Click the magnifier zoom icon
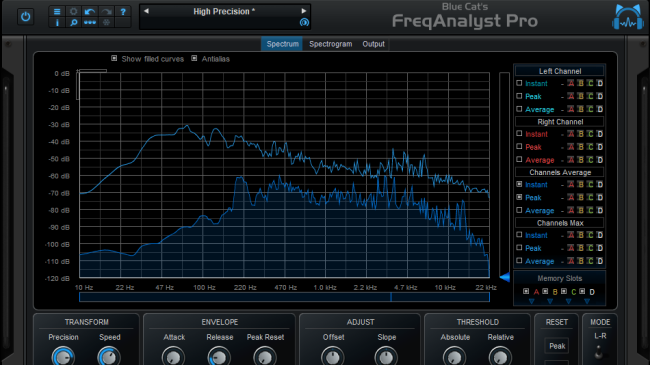Viewport: 650px width, 365px height. [x=73, y=22]
